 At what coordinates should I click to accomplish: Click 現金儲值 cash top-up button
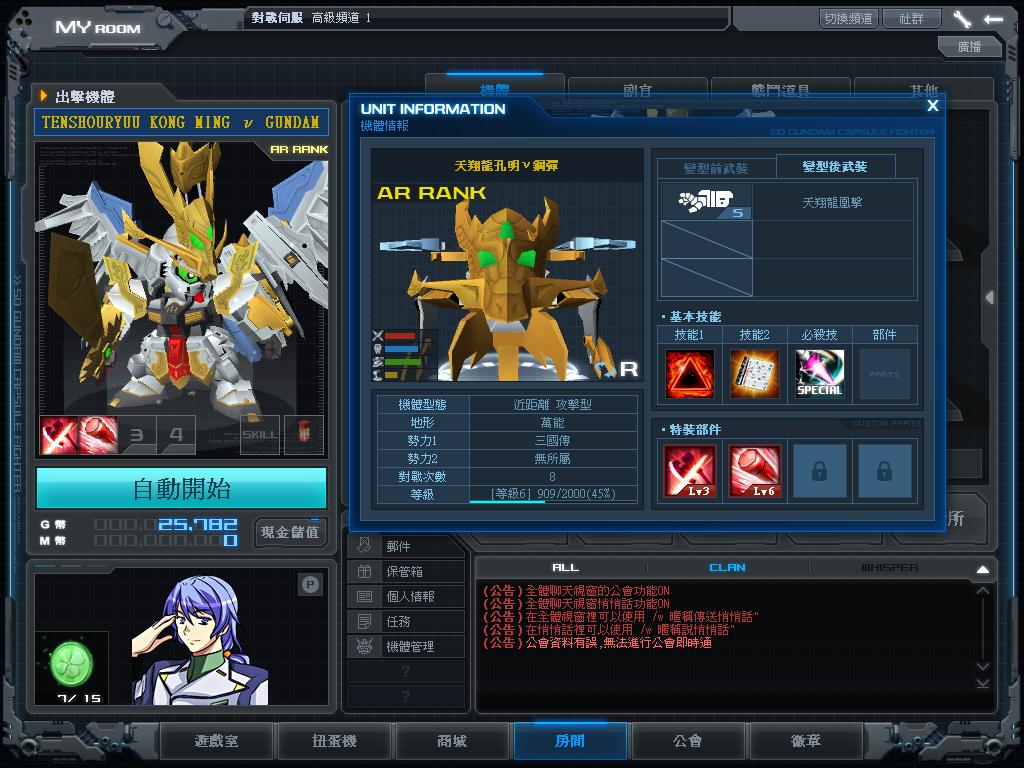pos(290,532)
